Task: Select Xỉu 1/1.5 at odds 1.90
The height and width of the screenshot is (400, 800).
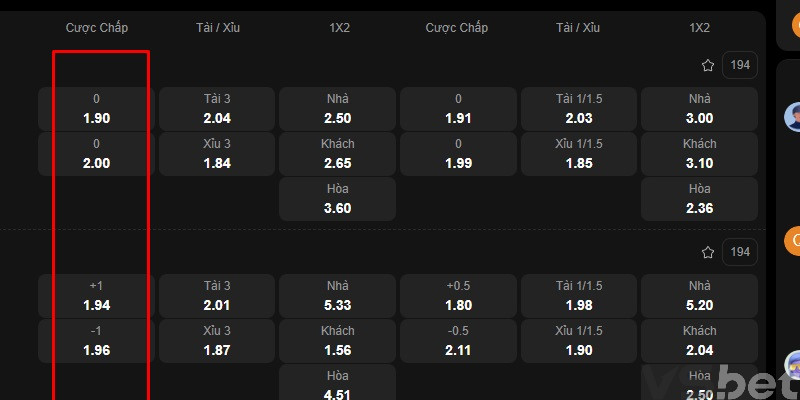Action: (578, 340)
